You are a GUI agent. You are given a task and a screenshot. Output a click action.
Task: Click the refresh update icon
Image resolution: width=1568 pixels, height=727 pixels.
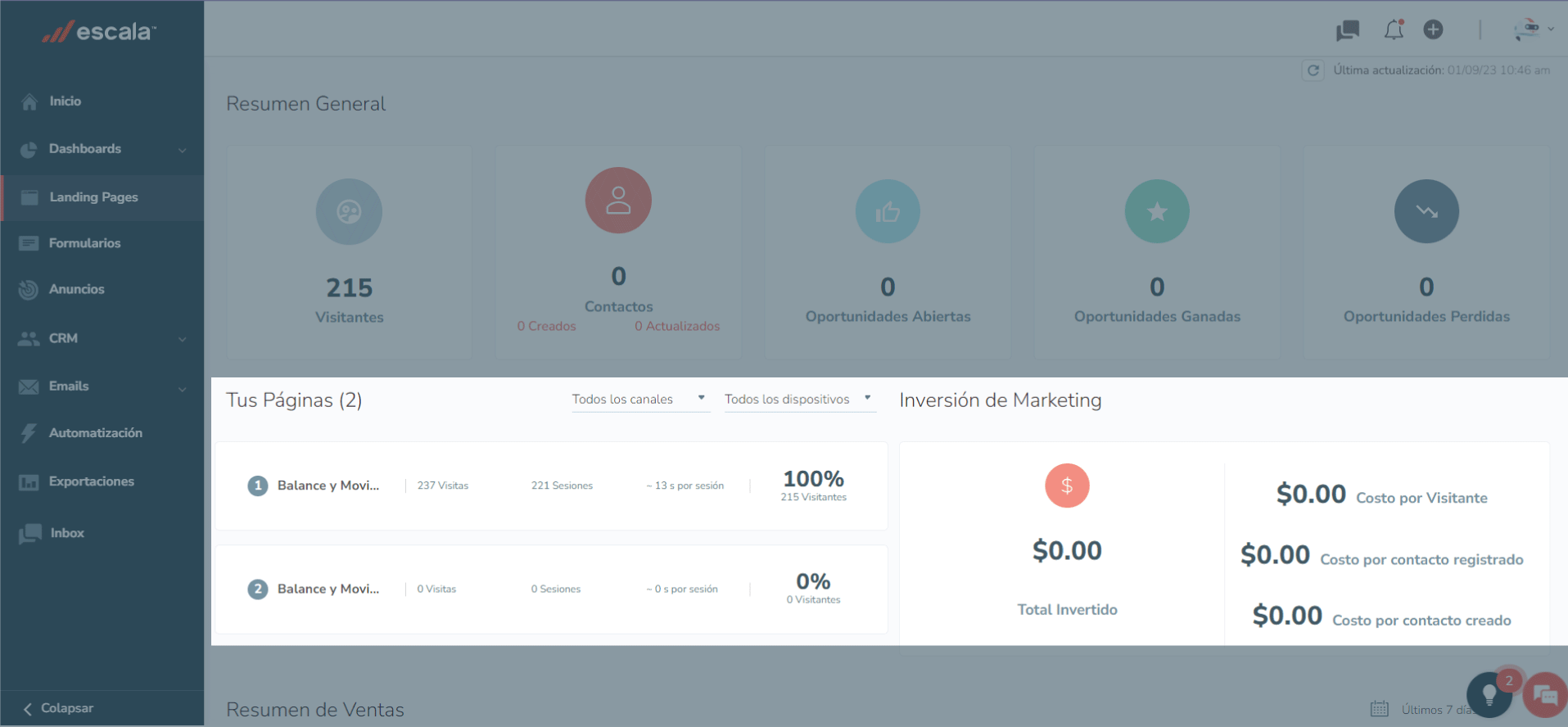[x=1313, y=70]
